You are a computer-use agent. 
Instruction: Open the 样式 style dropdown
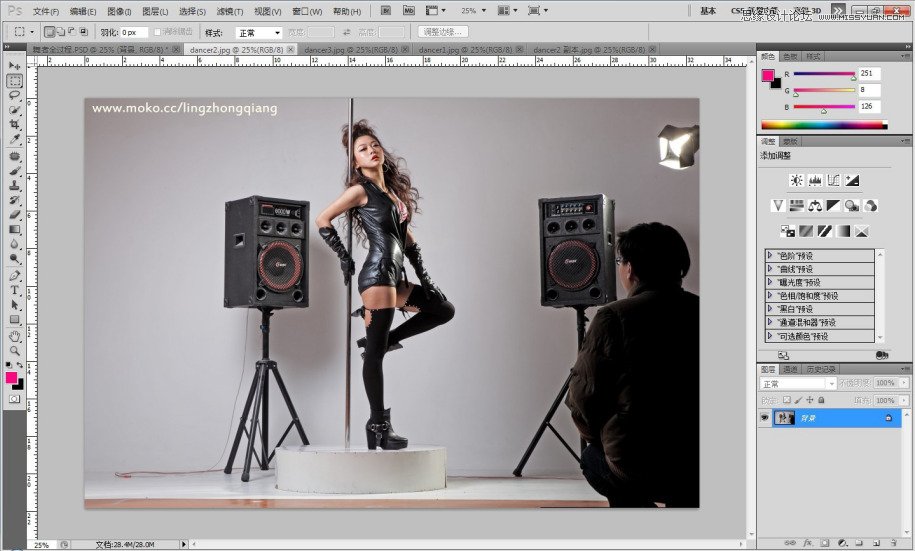[x=258, y=32]
